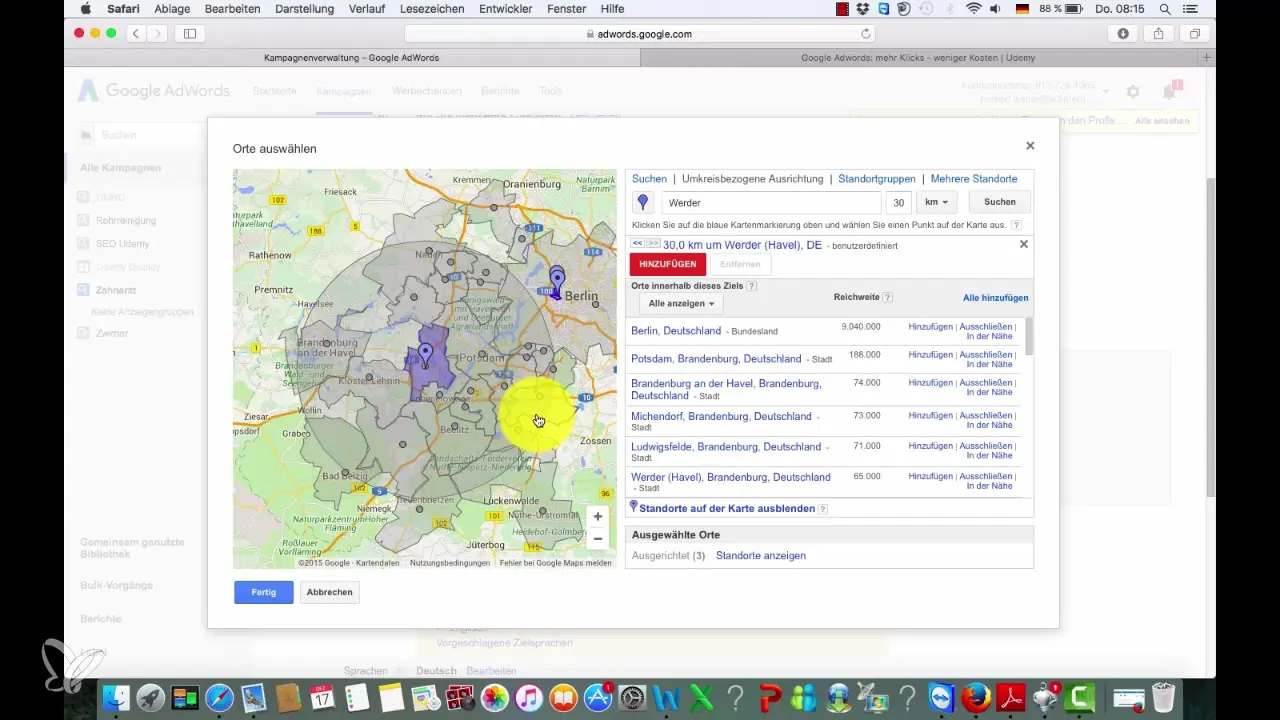The width and height of the screenshot is (1280, 720).
Task: Open System Preferences in the Dock
Action: pos(633,697)
